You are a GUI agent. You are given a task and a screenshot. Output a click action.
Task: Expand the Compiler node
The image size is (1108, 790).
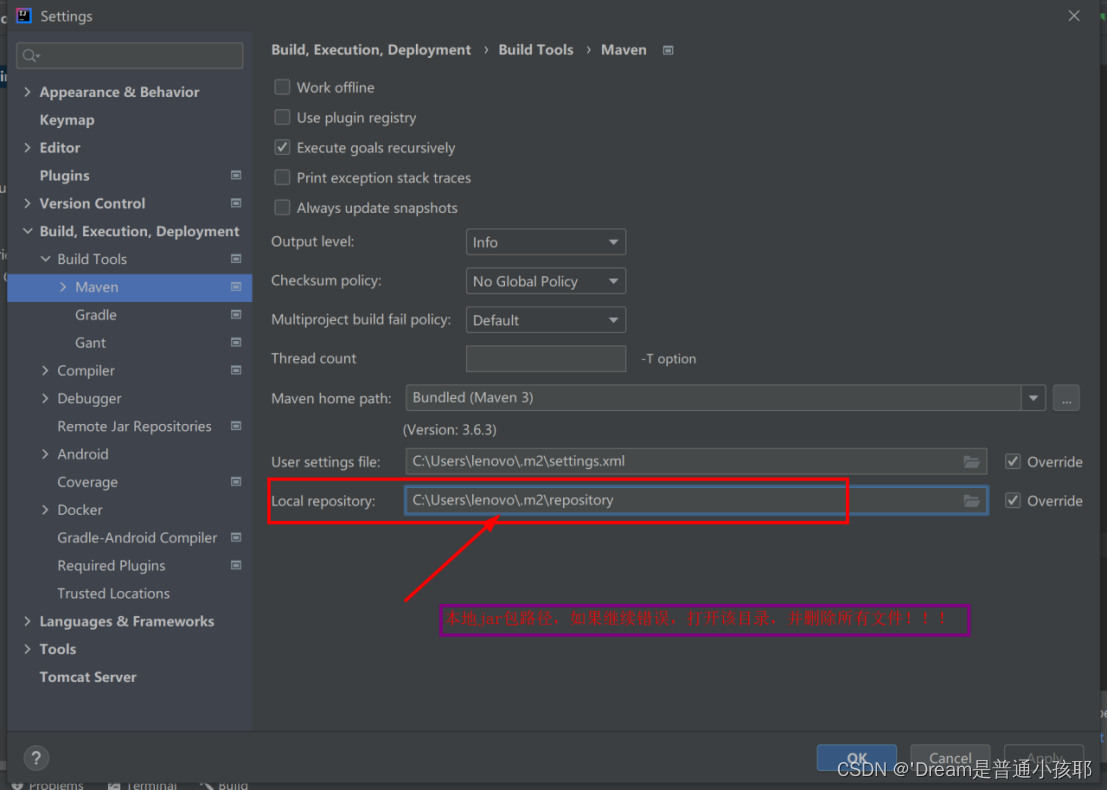tap(45, 370)
